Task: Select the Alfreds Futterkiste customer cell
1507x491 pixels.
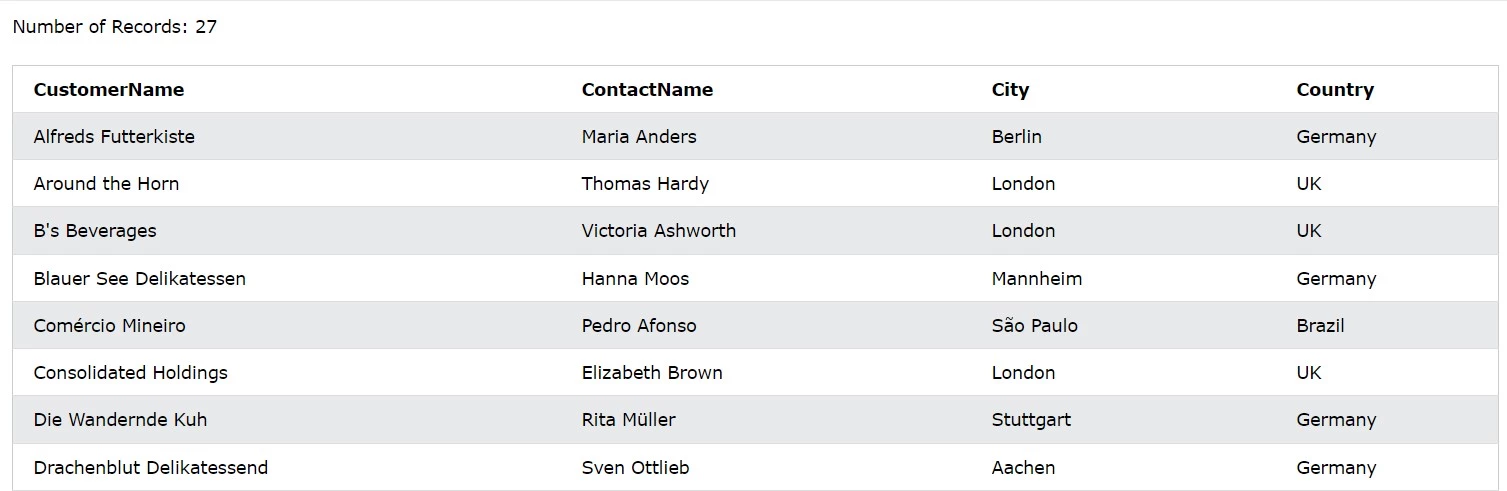Action: (114, 137)
